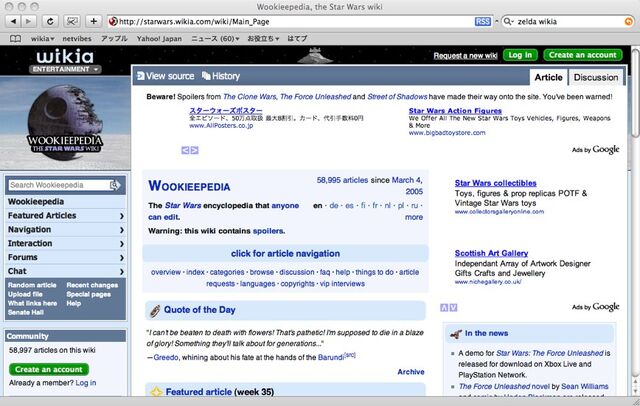Open the ニュース (60) bookmarks dropdown
640x406 pixels.
point(215,39)
